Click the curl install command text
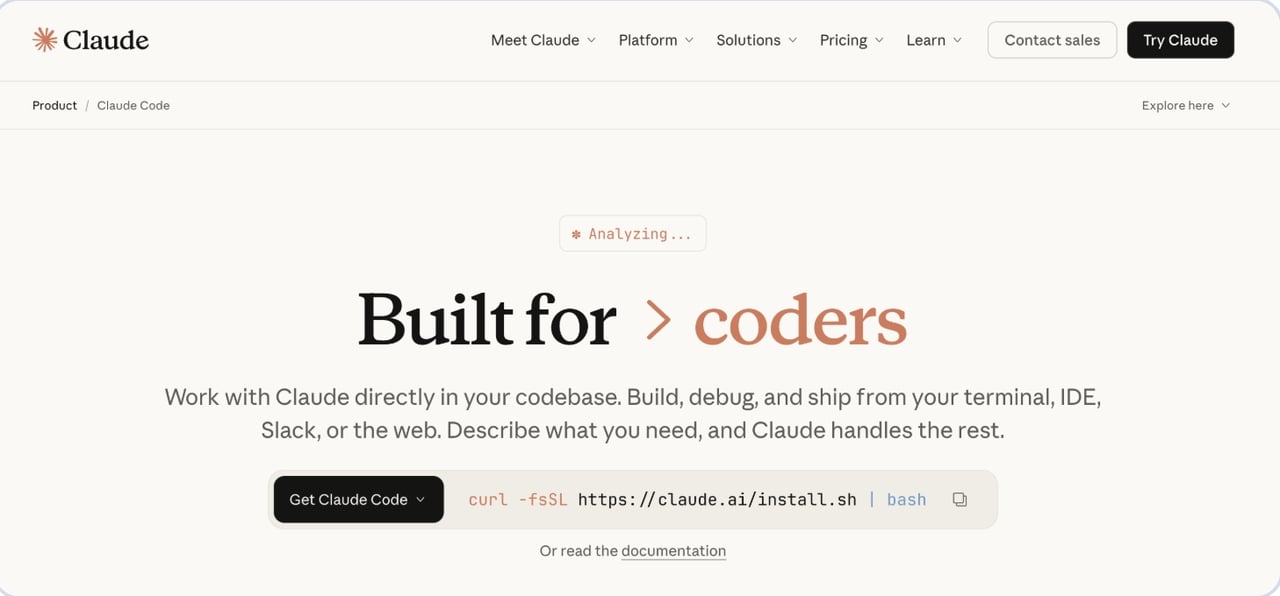This screenshot has width=1280, height=596. [x=697, y=499]
